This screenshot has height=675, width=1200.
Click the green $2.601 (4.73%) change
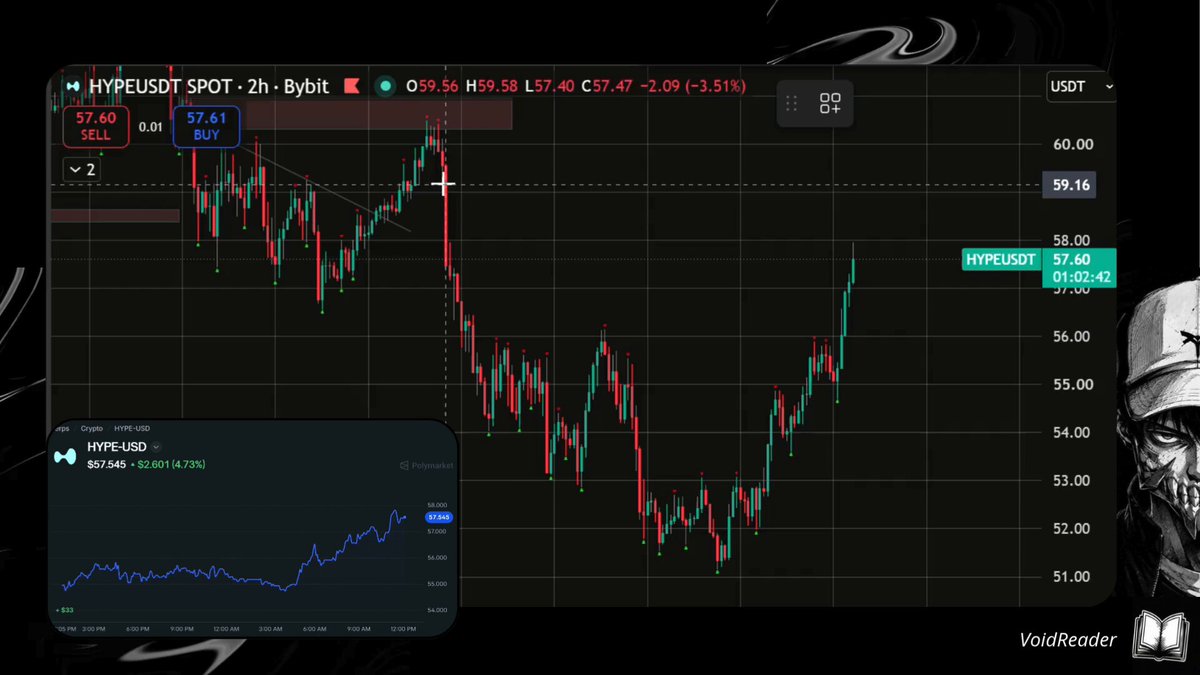(x=172, y=465)
